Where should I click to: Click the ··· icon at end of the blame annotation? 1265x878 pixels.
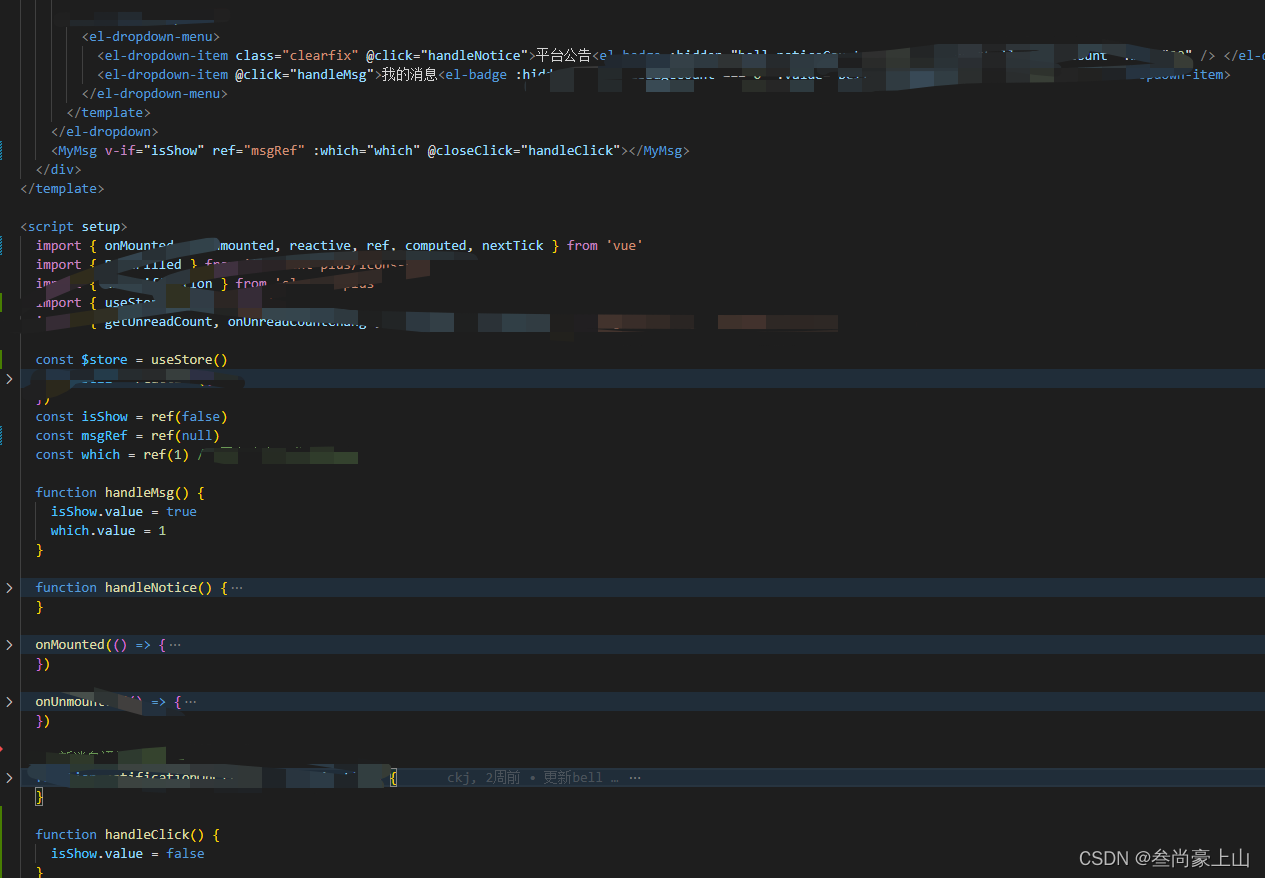click(x=635, y=777)
